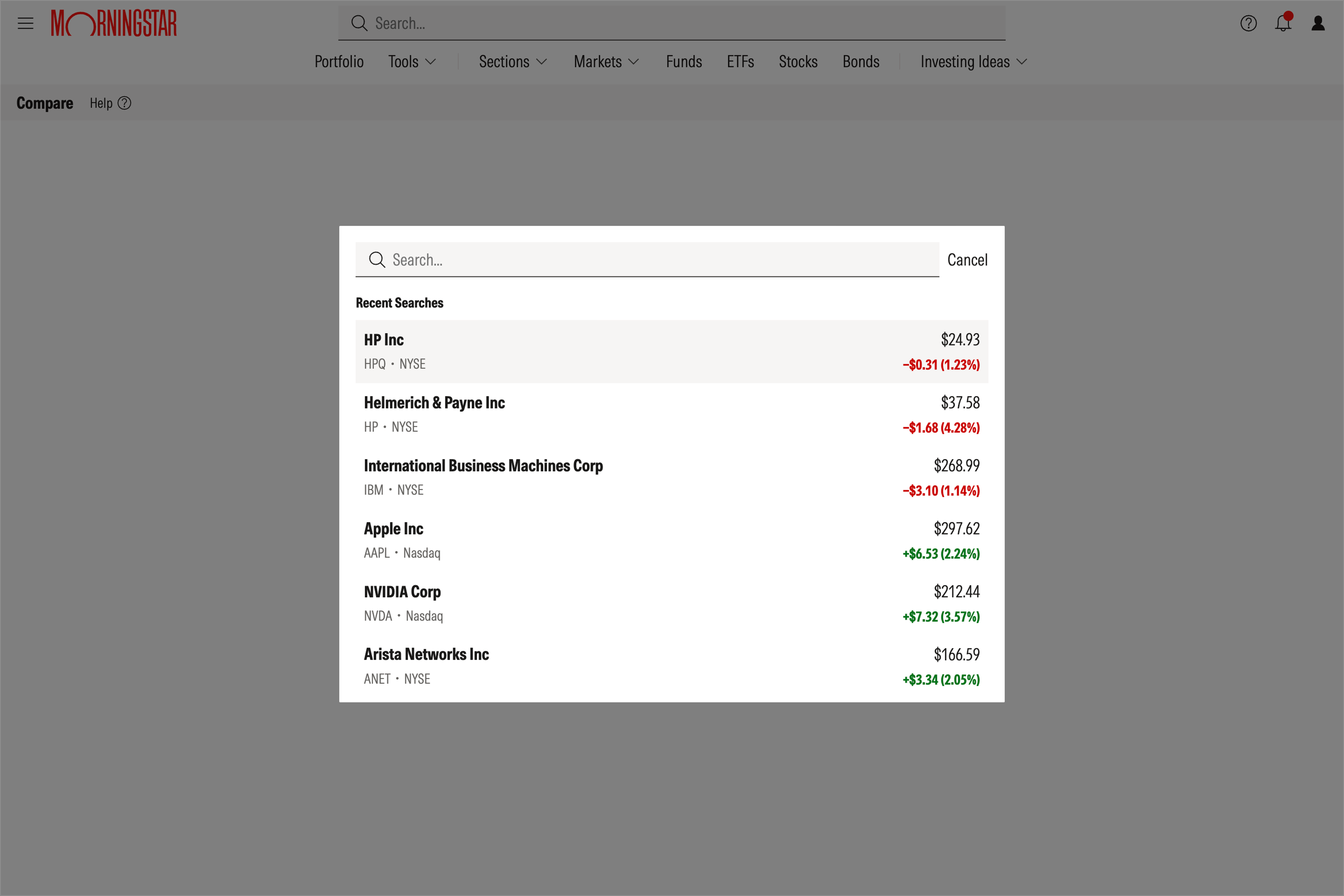Click the −$3.10 (1.14%) change value
The image size is (1344, 896).
point(941,490)
